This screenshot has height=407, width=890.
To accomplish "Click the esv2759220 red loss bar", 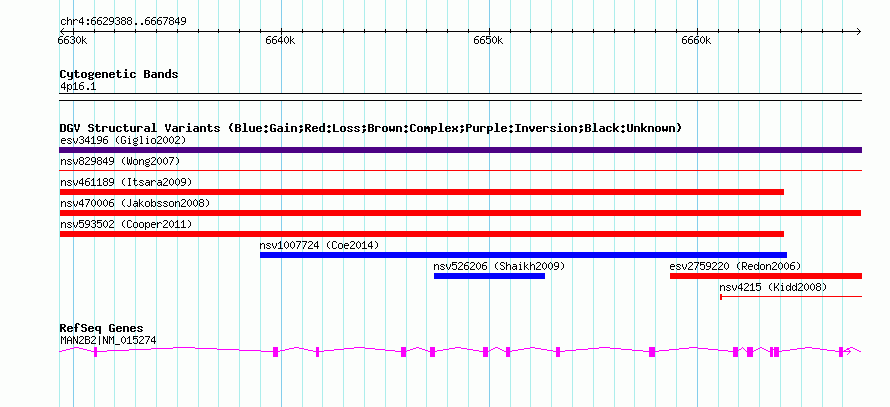I will [x=766, y=276].
